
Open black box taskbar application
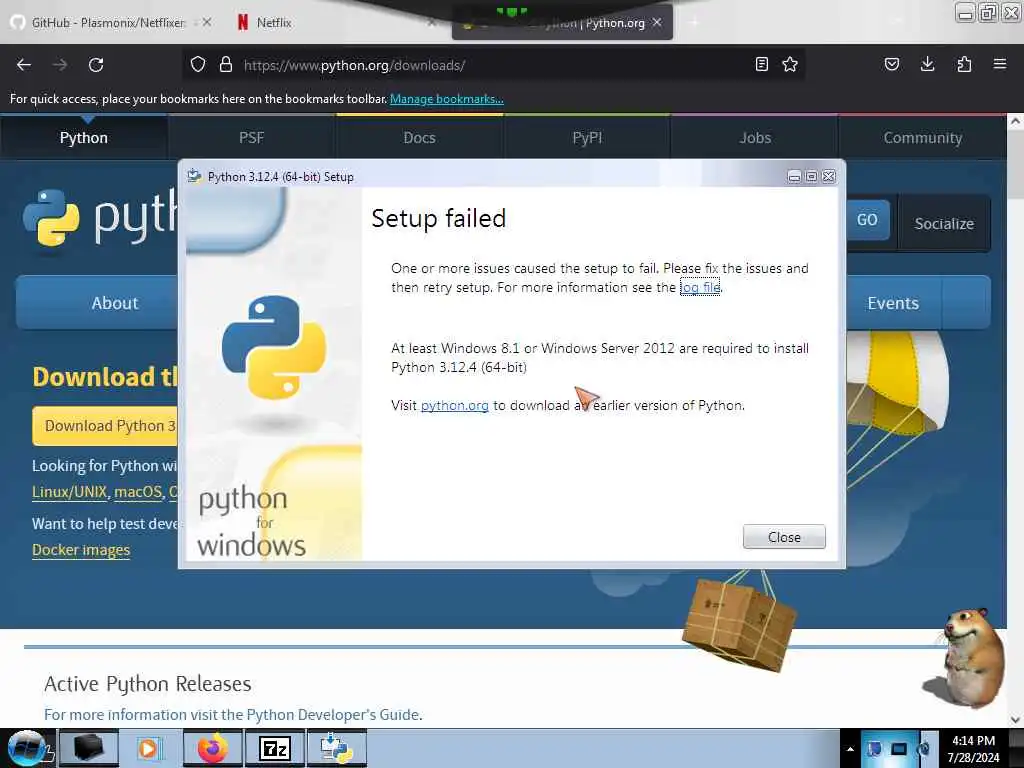pyautogui.click(x=89, y=748)
